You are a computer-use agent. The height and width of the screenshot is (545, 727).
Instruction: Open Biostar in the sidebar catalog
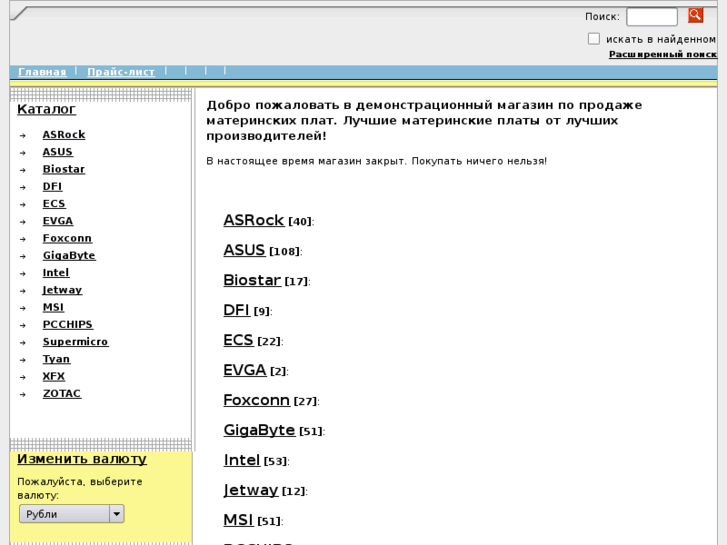(64, 169)
